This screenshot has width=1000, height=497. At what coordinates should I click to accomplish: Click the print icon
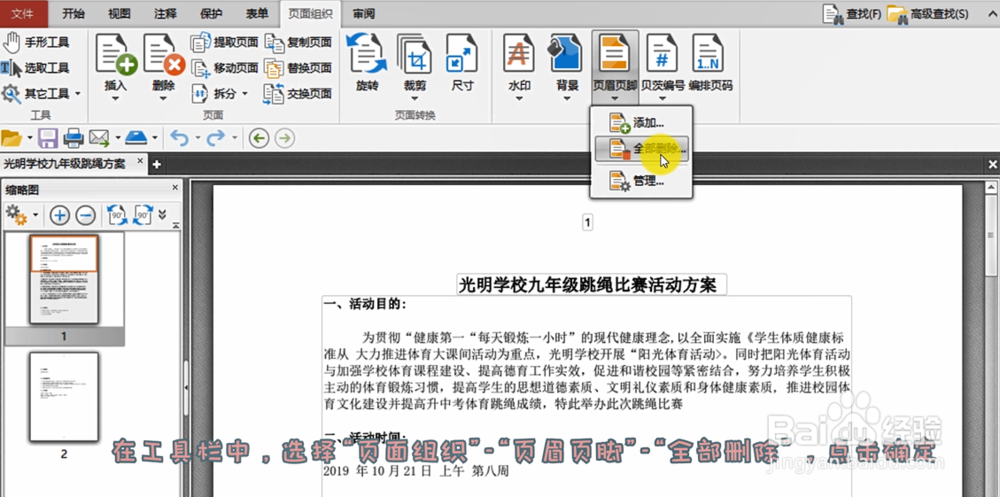pos(73,138)
